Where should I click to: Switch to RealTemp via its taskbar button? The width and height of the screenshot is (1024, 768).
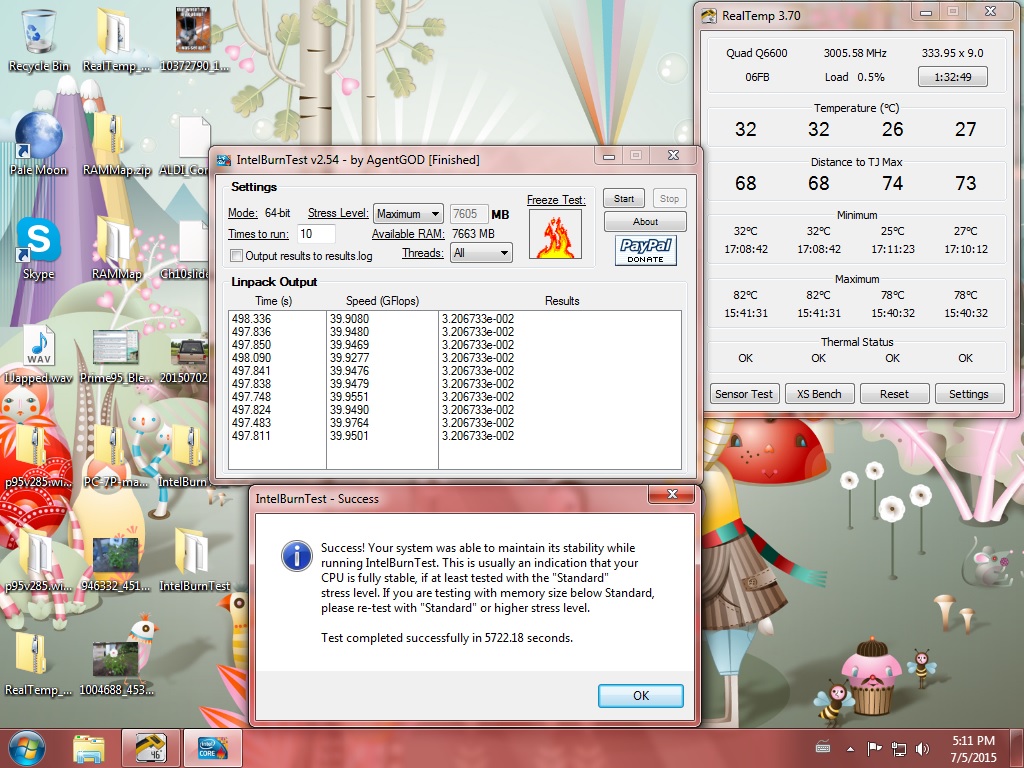[150, 748]
